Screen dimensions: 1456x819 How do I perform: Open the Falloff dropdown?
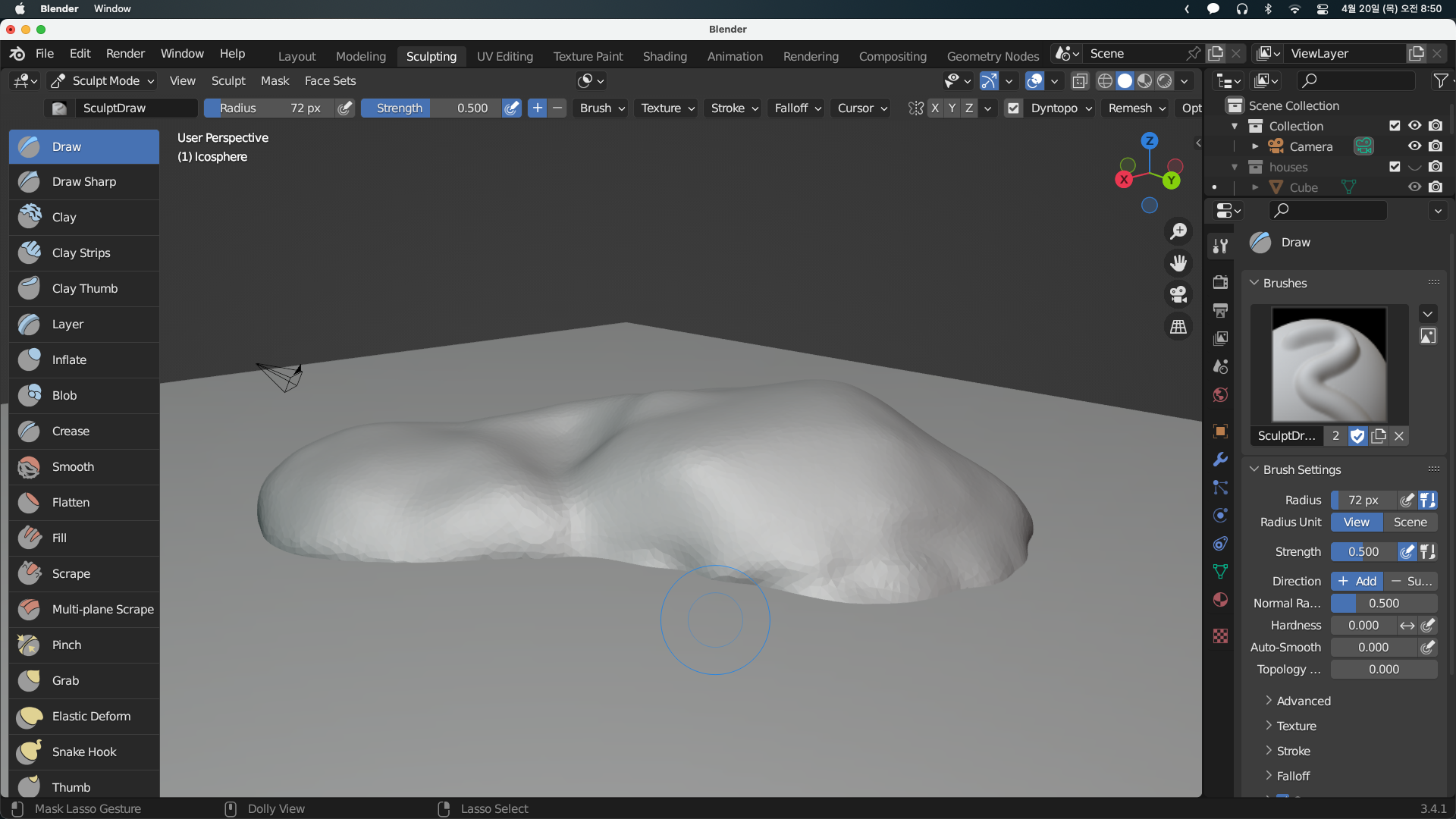pyautogui.click(x=797, y=108)
